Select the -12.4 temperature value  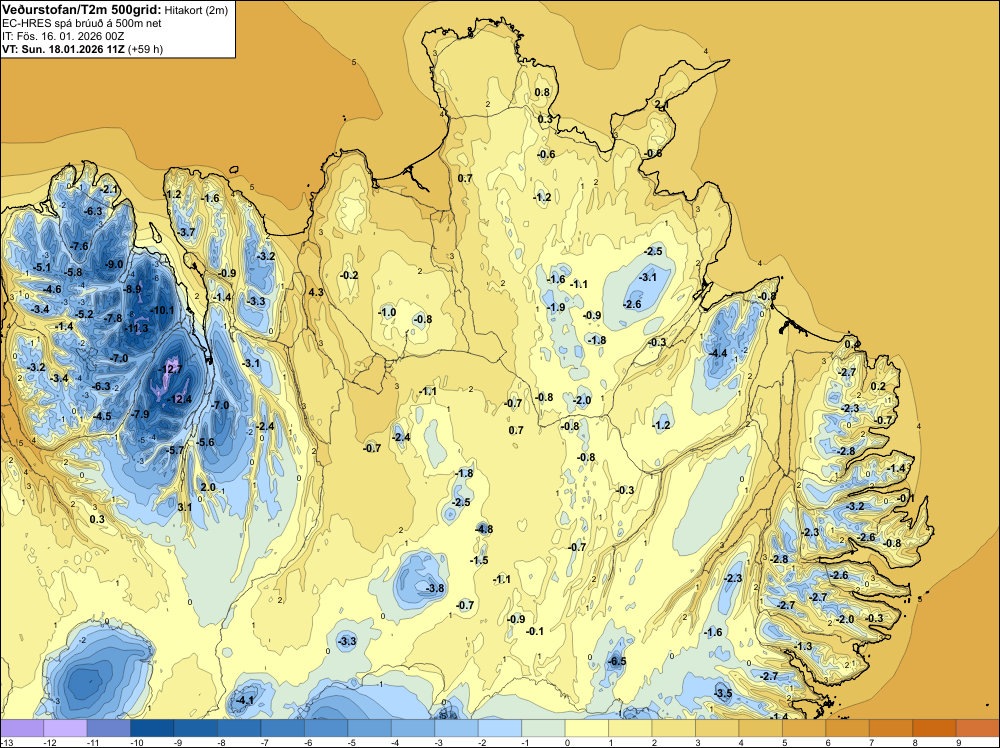[x=179, y=399]
